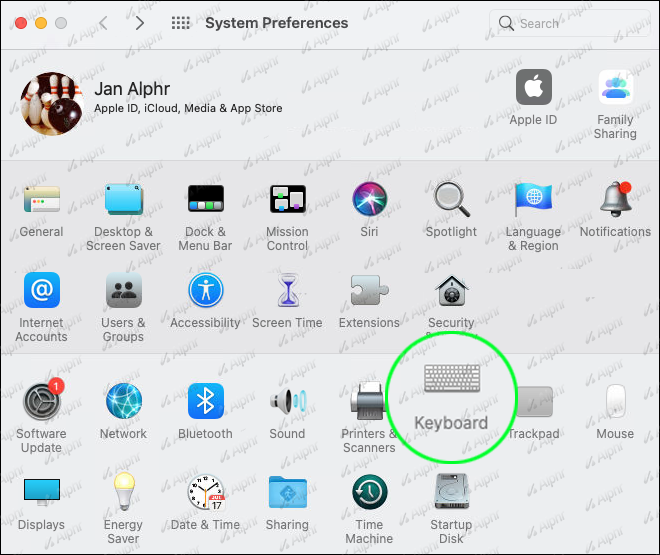Open Users & Groups settings
Image resolution: width=660 pixels, height=555 pixels.
pos(123,290)
